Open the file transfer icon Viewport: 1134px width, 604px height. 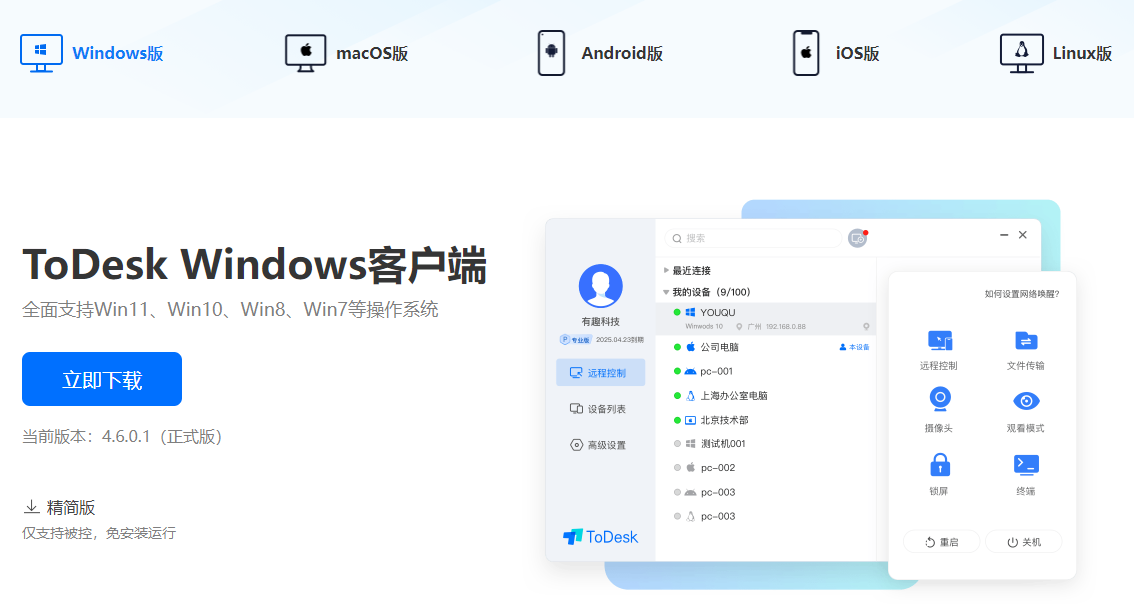click(1025, 341)
